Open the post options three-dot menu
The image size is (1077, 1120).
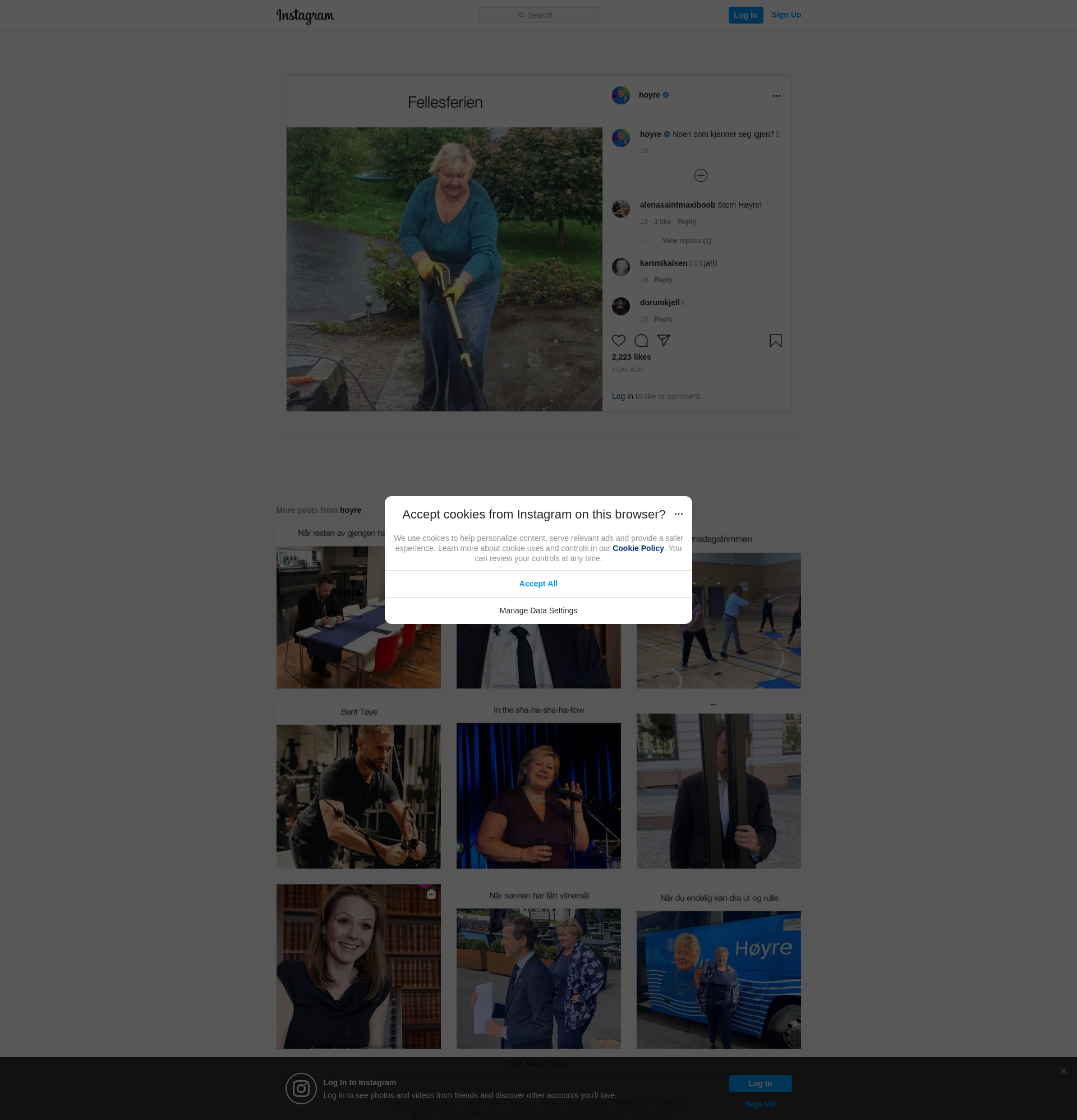(x=776, y=96)
